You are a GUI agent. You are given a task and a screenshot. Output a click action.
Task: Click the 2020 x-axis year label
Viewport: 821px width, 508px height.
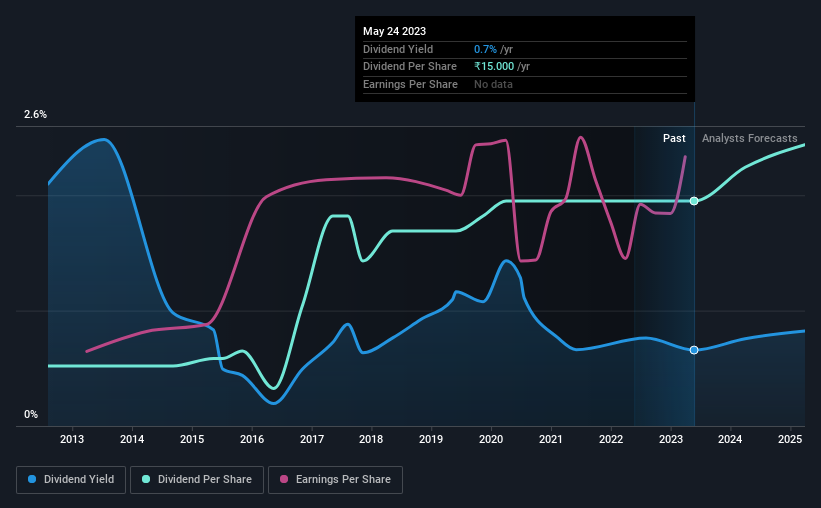tap(491, 439)
